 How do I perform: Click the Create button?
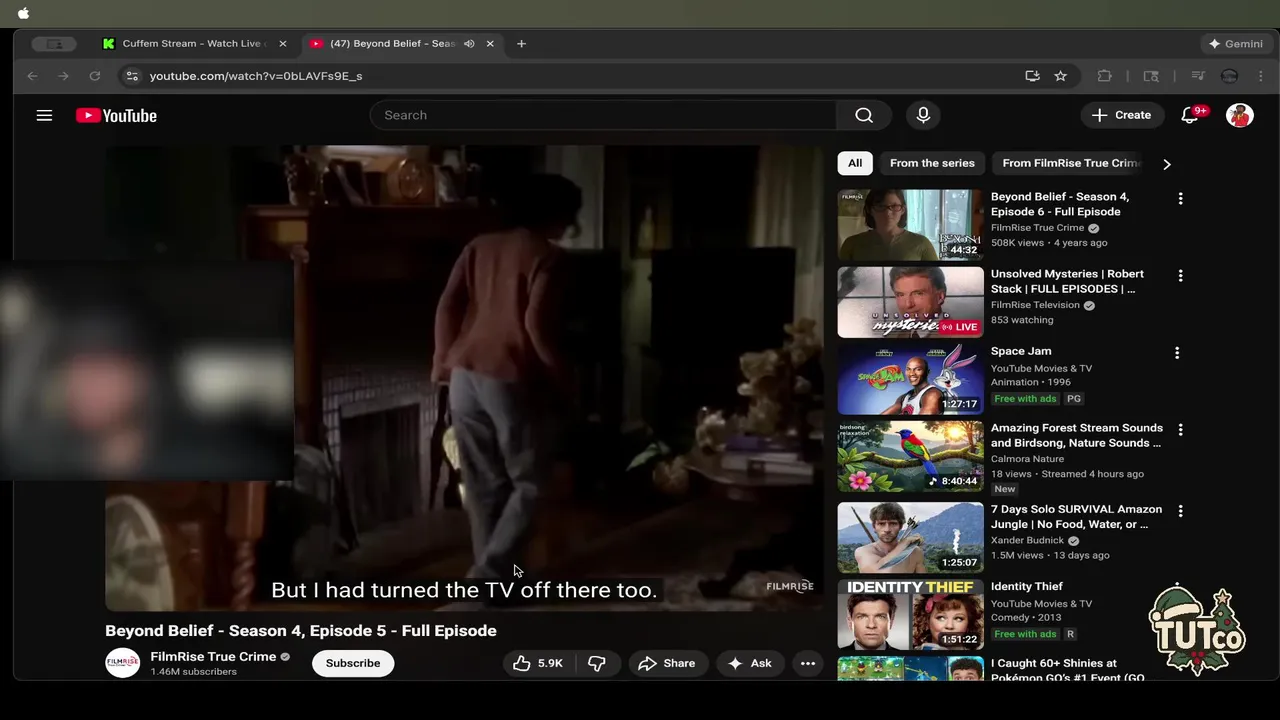tap(1122, 115)
